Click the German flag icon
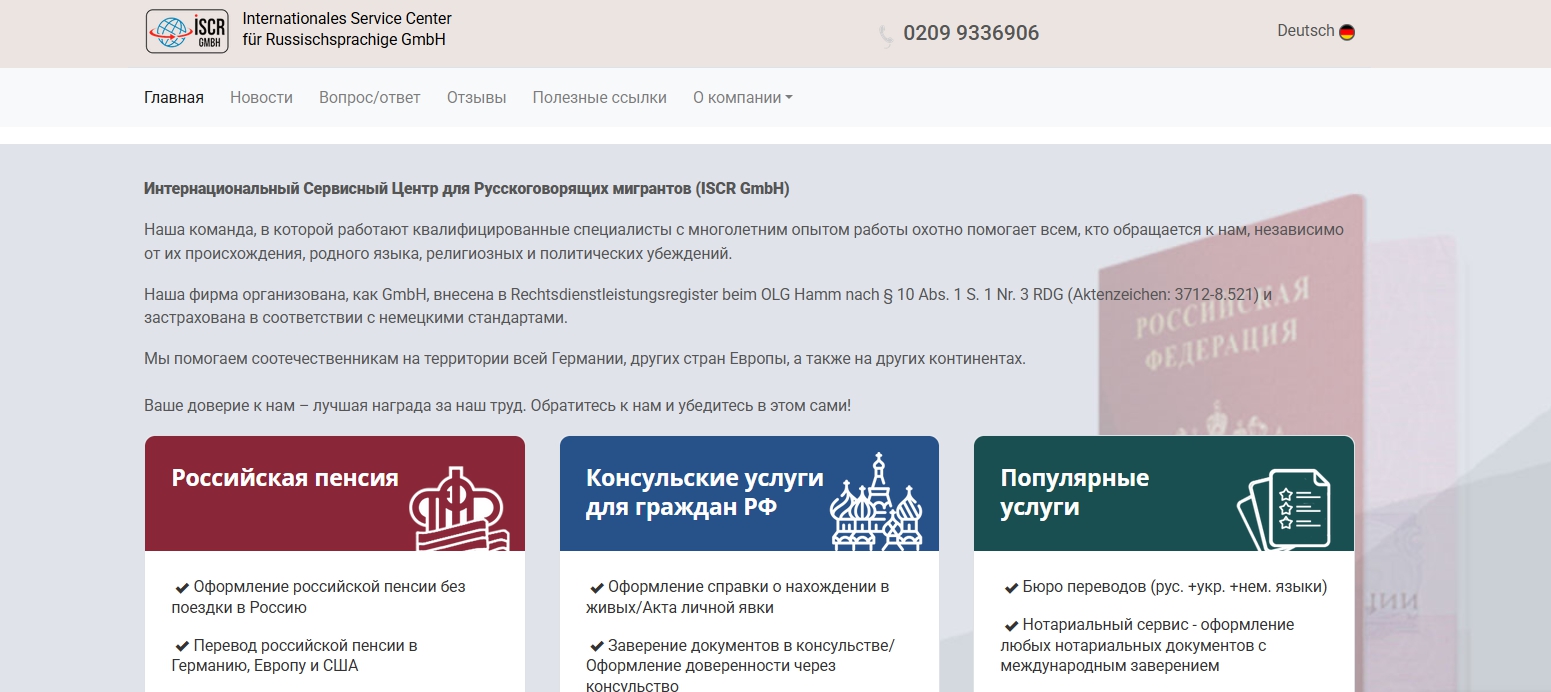Screen dimensions: 1551x692 pos(1347,32)
